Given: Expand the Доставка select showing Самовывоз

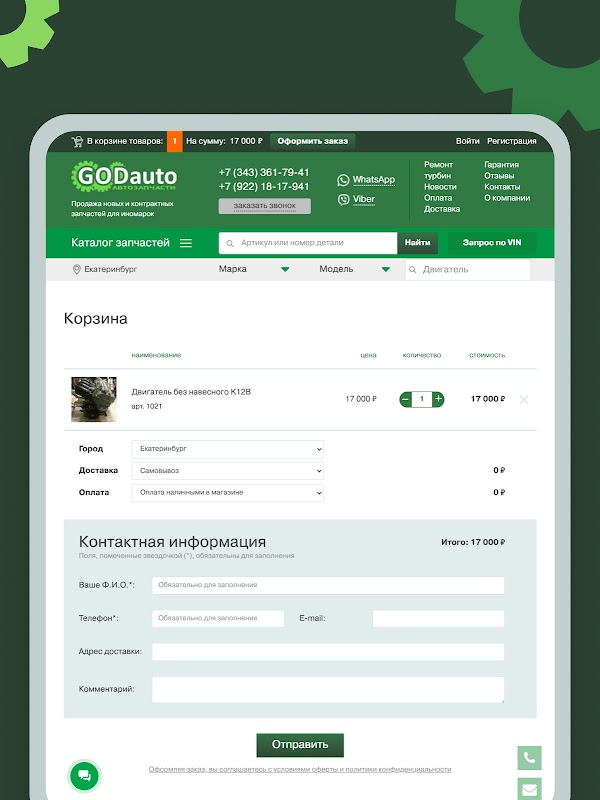Looking at the screenshot, I should (228, 471).
